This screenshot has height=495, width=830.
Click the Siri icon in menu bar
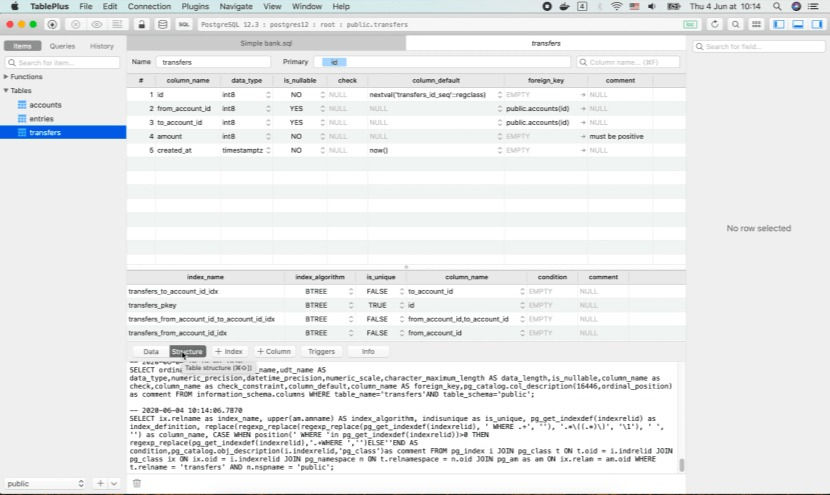796,6
